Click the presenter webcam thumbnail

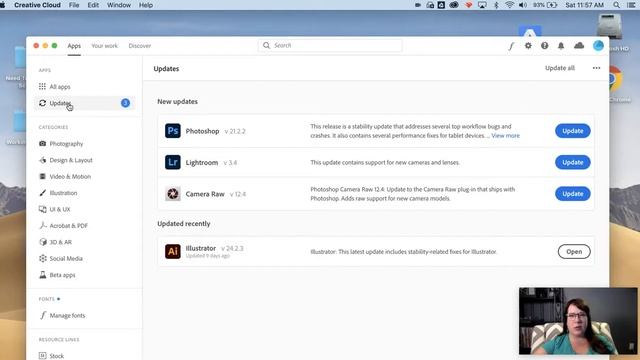click(x=578, y=321)
